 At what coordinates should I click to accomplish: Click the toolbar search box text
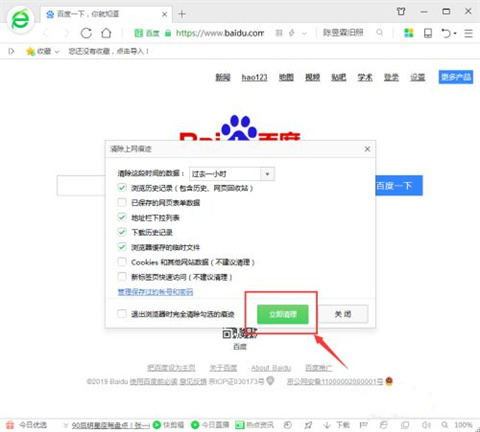(343, 33)
